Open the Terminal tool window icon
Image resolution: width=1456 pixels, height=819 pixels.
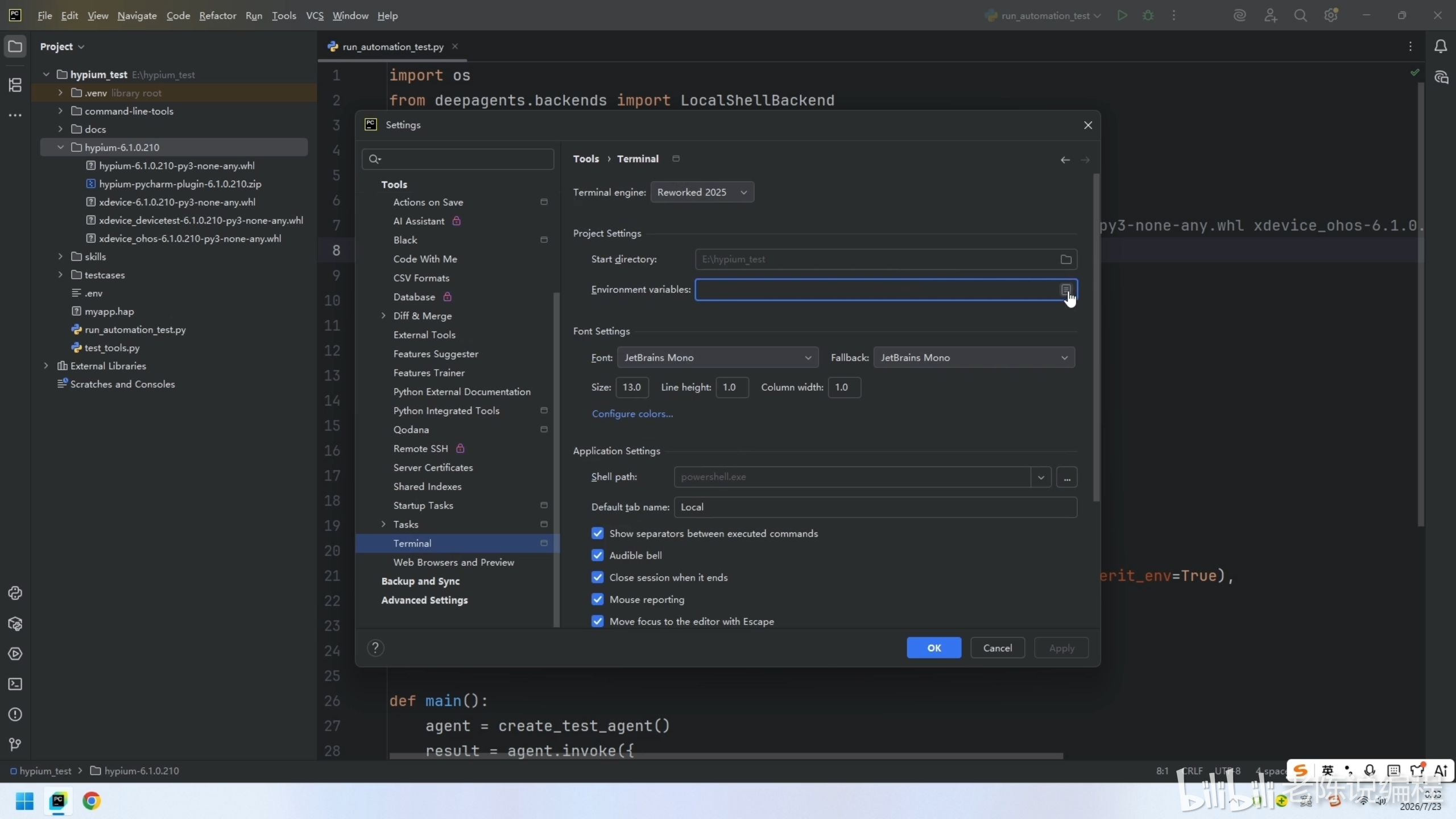(x=15, y=684)
